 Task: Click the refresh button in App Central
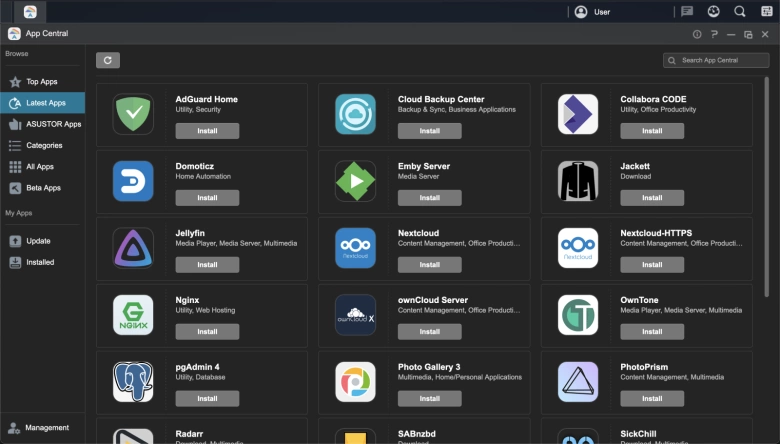click(108, 60)
